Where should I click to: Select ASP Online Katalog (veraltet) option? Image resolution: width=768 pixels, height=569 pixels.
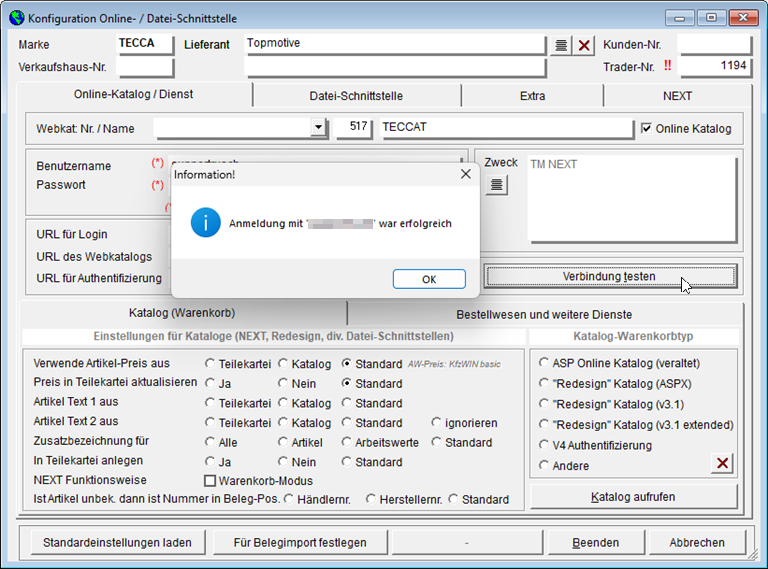click(544, 362)
